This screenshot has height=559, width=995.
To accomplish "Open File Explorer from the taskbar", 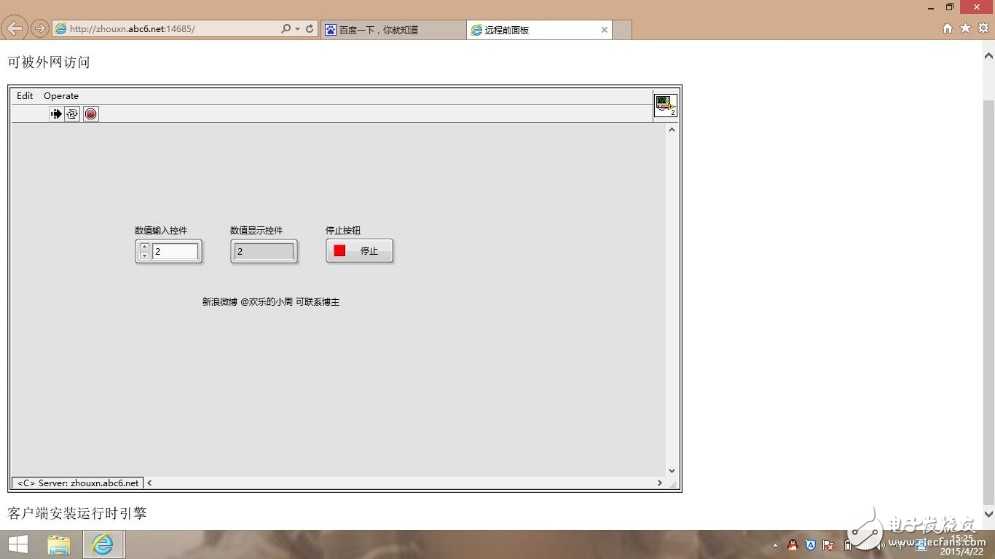I will (59, 545).
